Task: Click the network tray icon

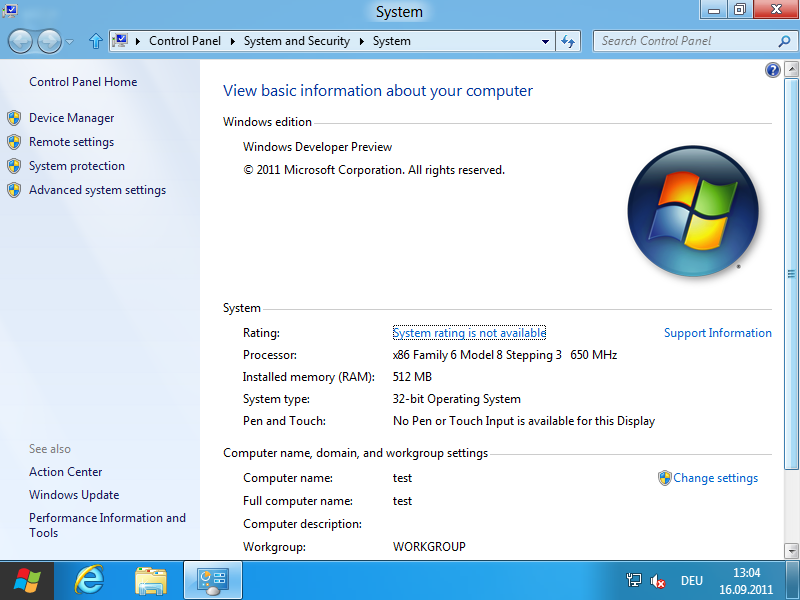Action: [633, 580]
